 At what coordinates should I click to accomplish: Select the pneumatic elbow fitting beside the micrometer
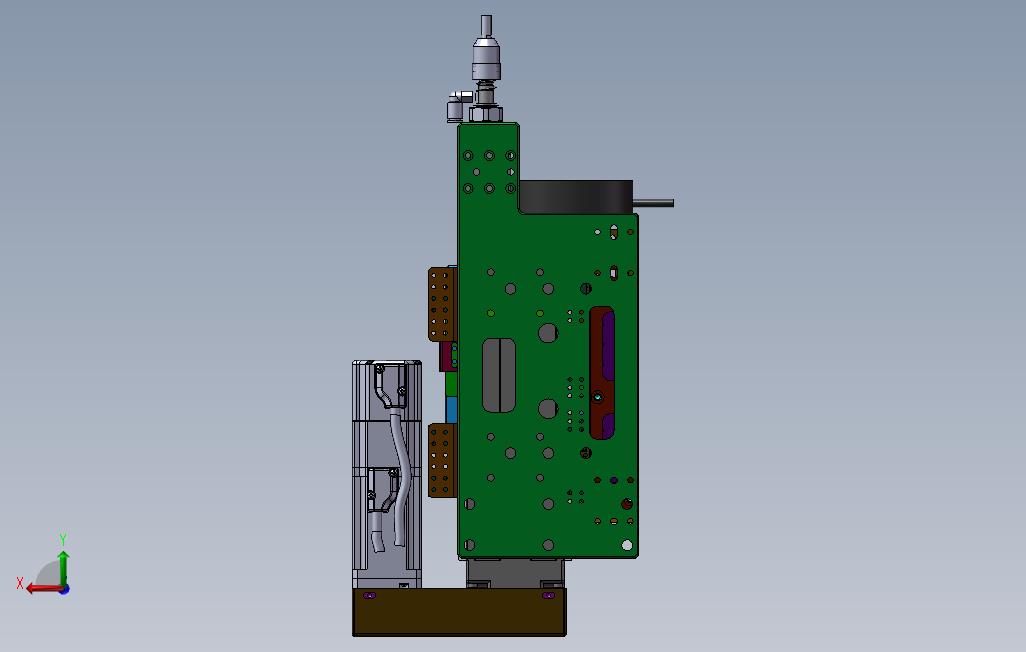pos(457,105)
